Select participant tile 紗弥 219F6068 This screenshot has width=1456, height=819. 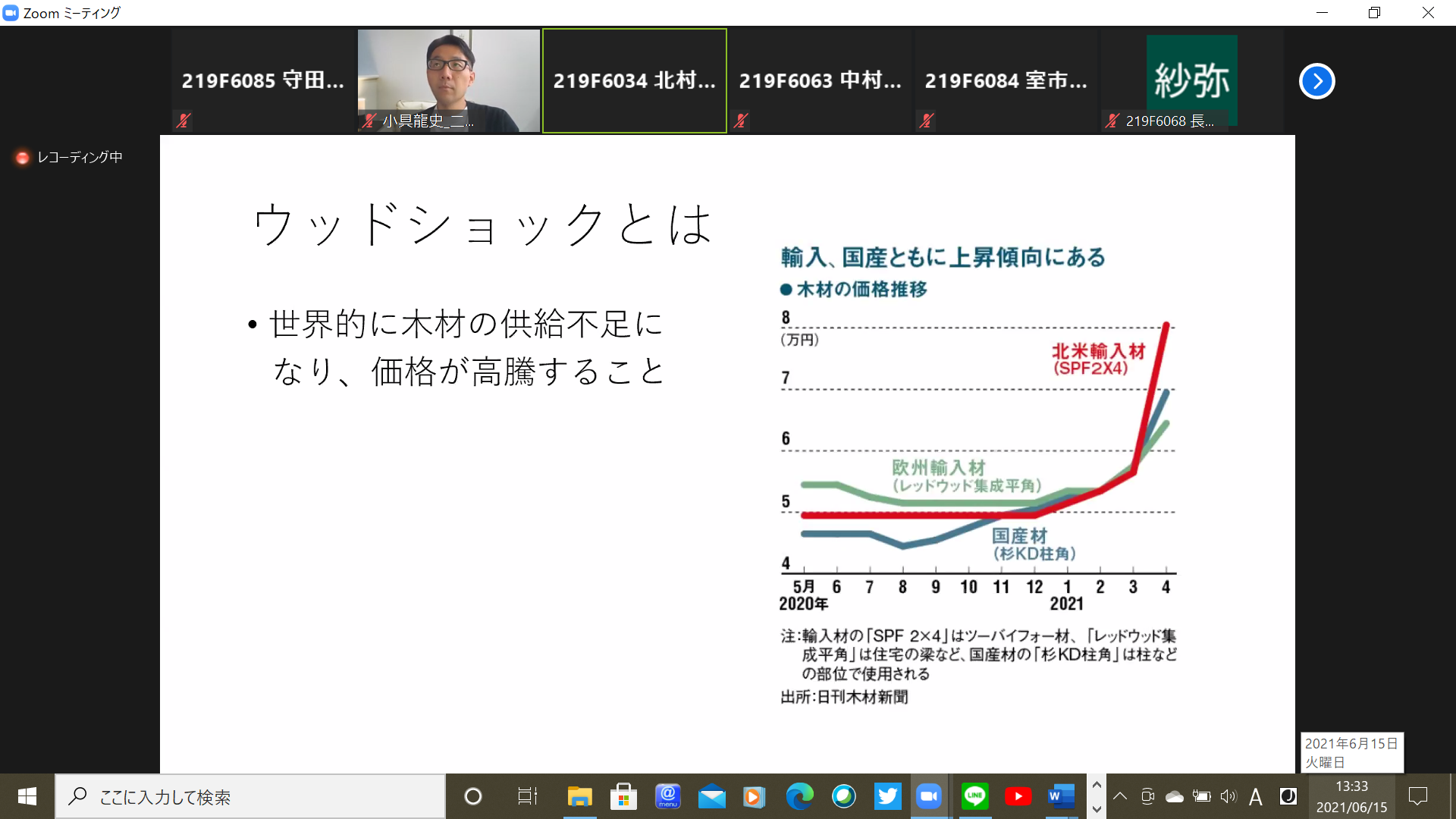1192,81
